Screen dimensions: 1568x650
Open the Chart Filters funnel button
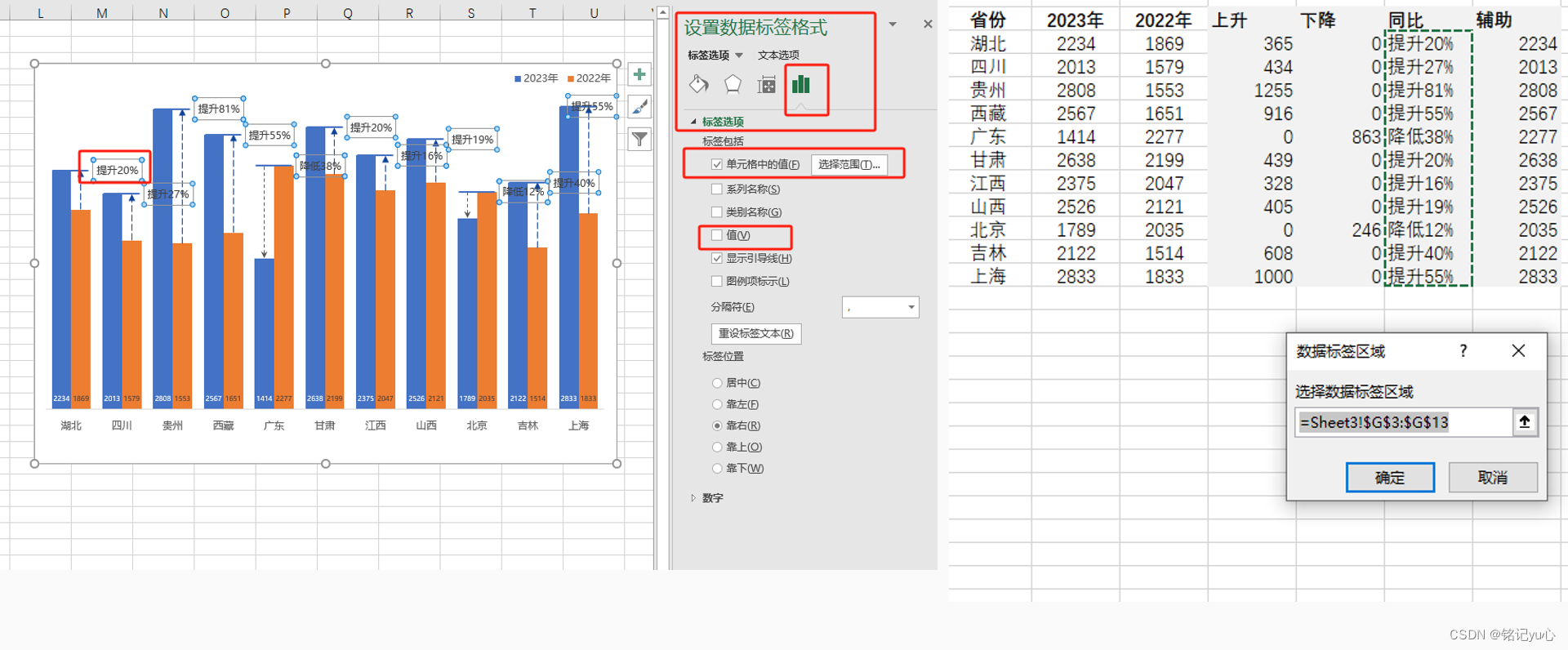click(639, 140)
